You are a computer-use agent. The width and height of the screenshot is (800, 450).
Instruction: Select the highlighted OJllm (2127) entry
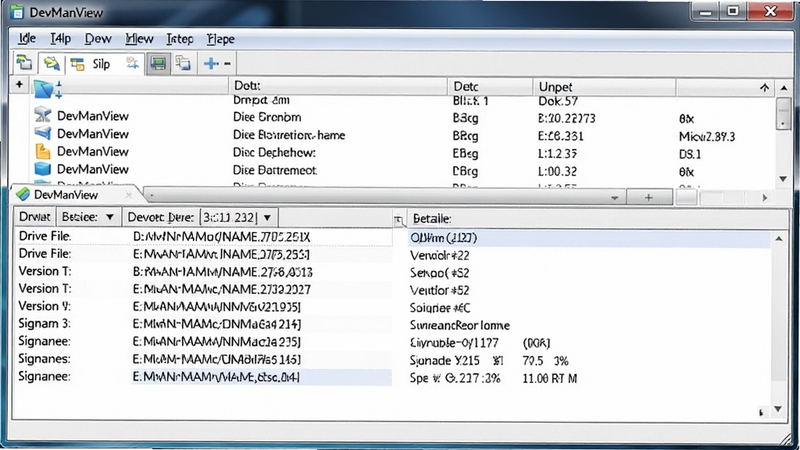point(589,238)
